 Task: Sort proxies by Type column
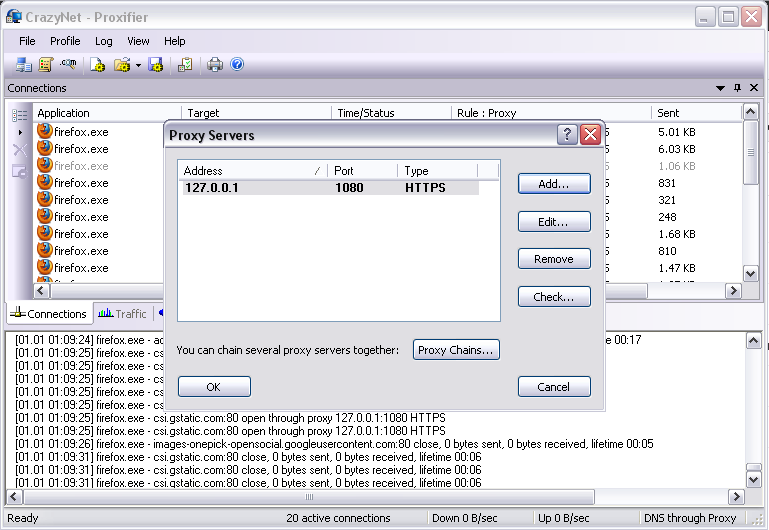437,171
